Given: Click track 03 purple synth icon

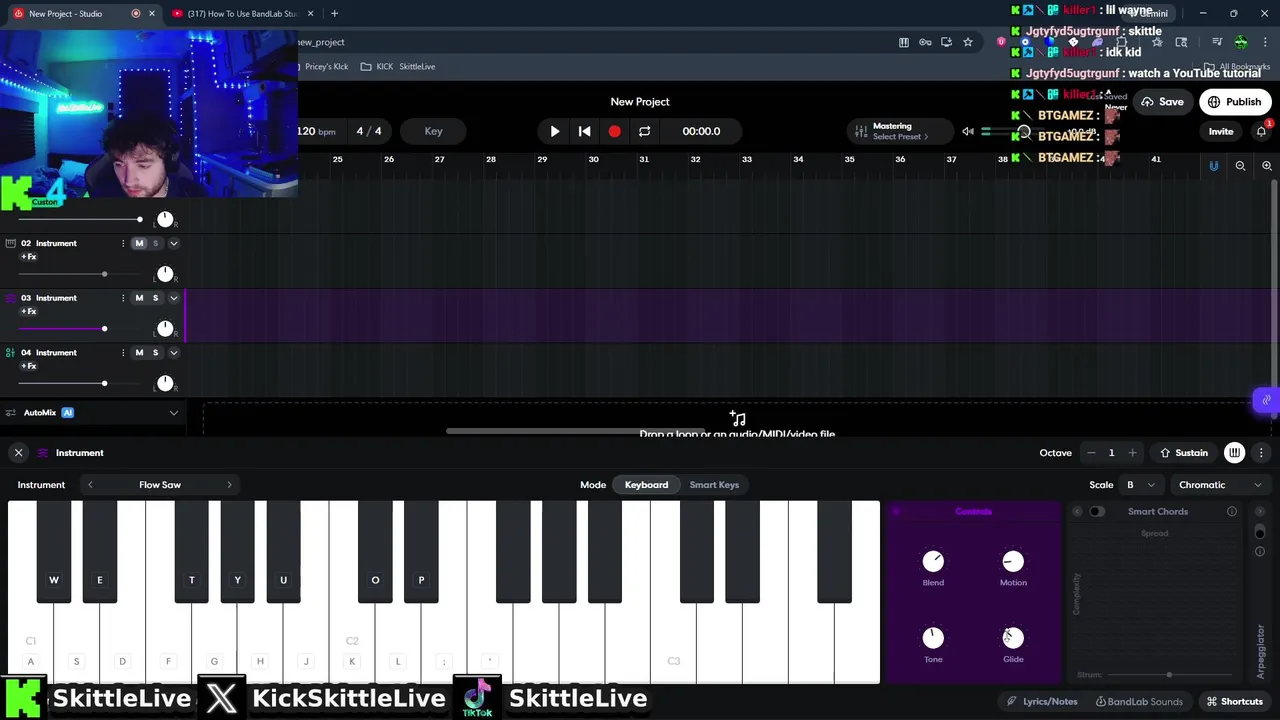Looking at the screenshot, I should pos(10,298).
